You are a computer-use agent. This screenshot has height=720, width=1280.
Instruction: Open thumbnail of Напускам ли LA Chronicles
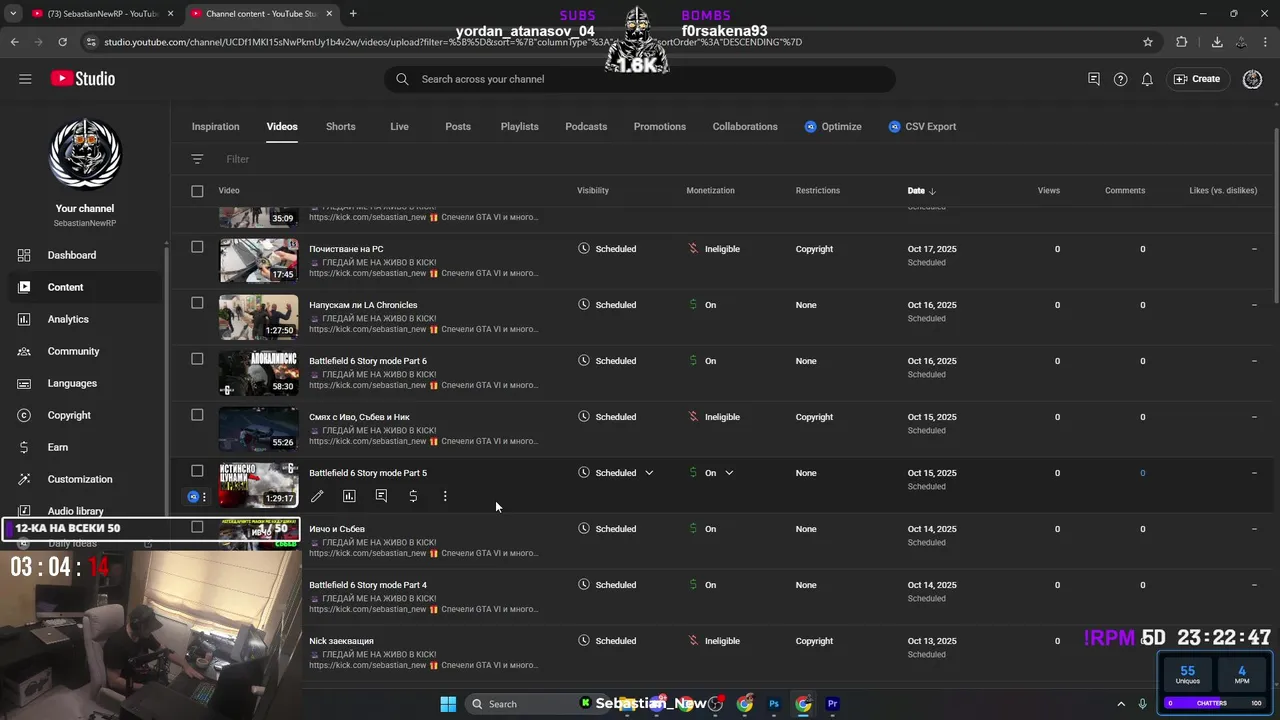pyautogui.click(x=259, y=317)
